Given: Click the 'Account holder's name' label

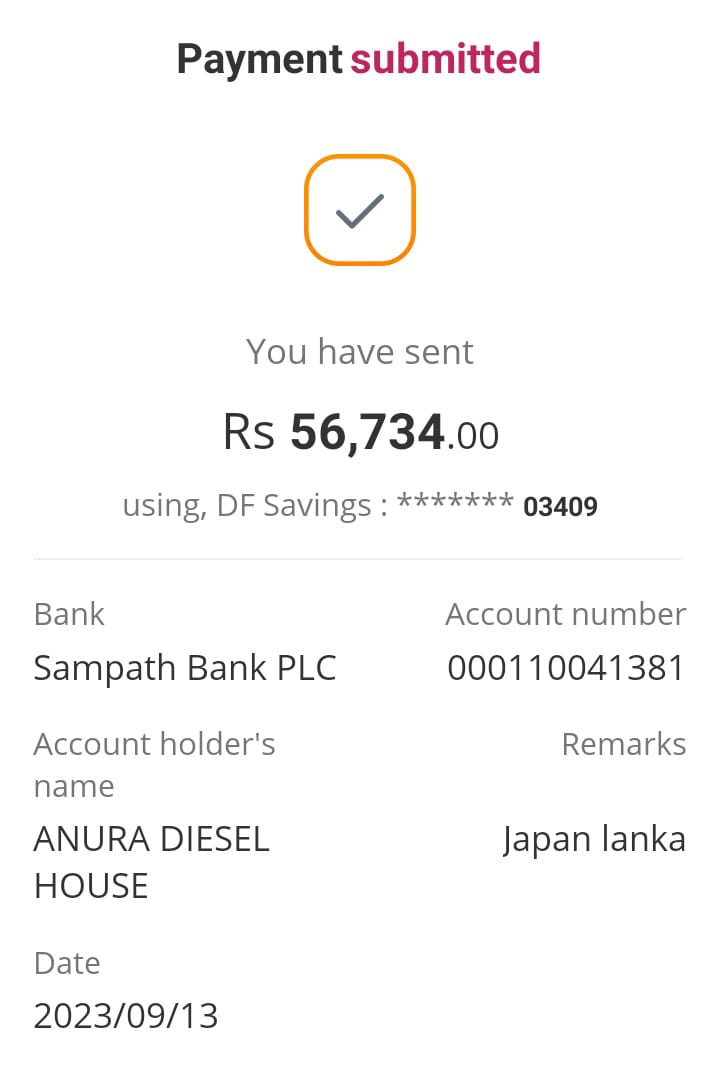Looking at the screenshot, I should coord(154,764).
